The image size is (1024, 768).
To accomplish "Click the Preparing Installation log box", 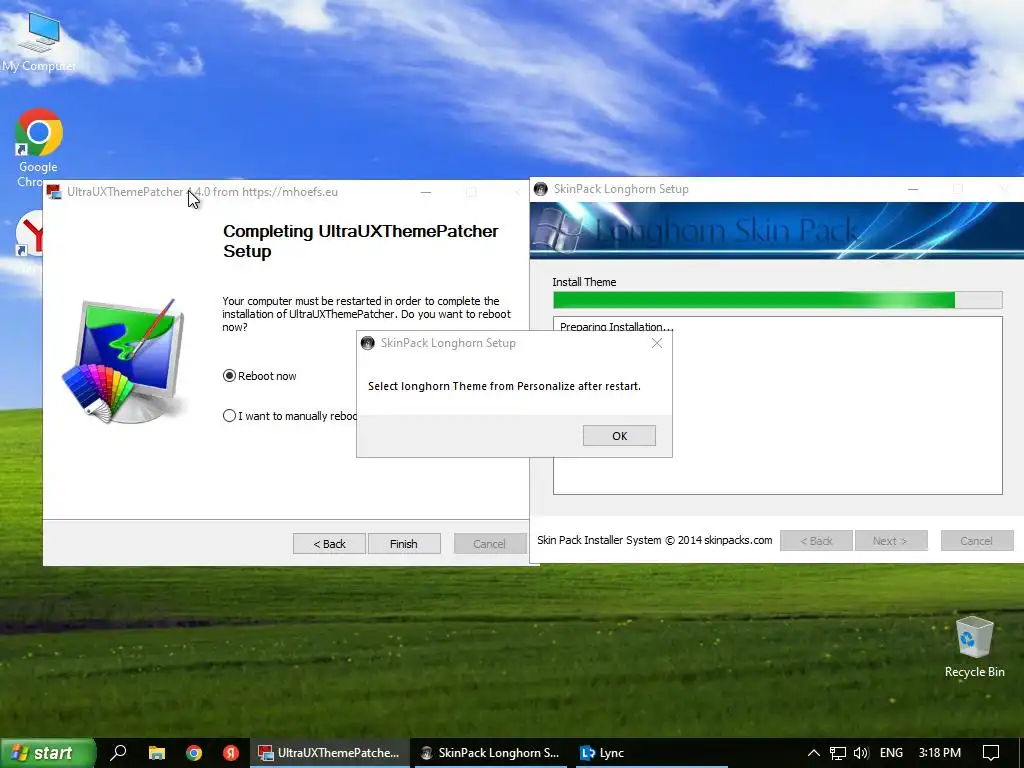I will pos(777,406).
